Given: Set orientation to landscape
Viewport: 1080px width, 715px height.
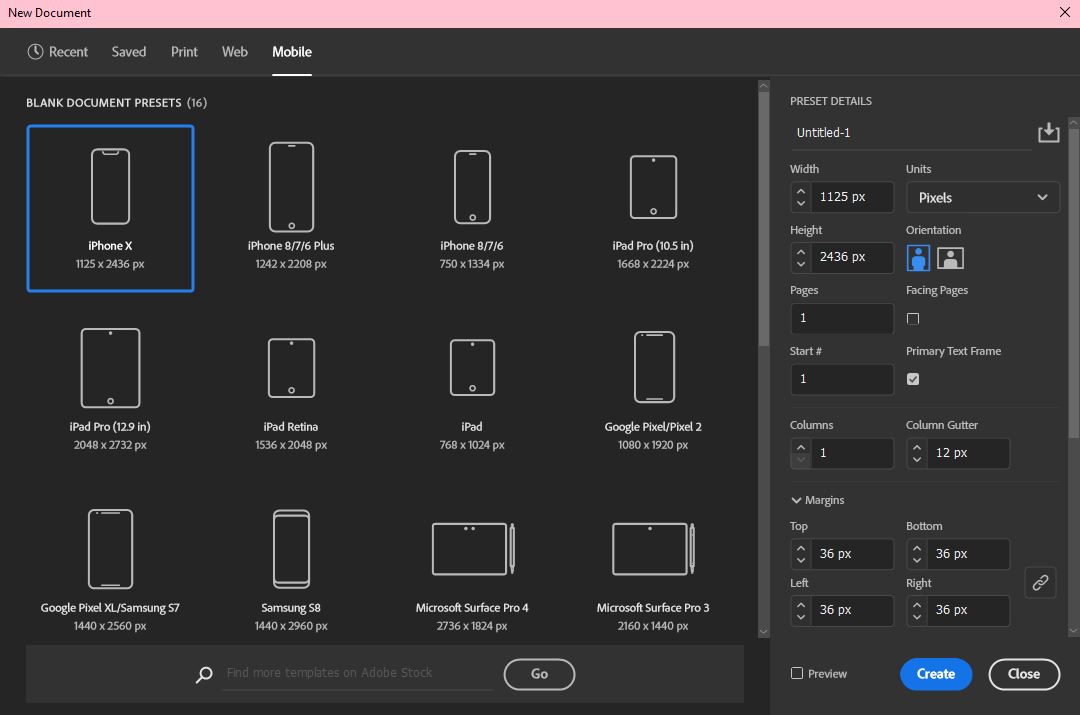Looking at the screenshot, I should point(951,258).
